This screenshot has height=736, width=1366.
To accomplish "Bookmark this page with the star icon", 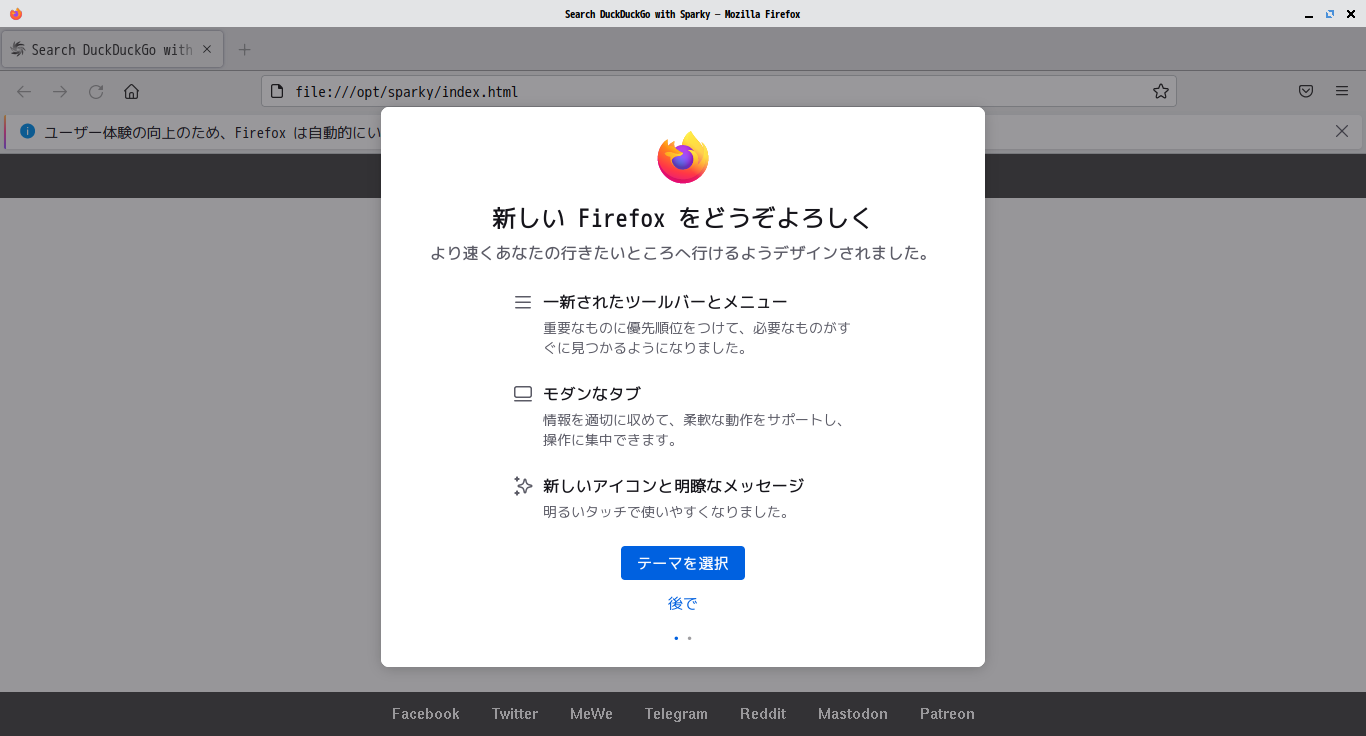I will tap(1160, 92).
